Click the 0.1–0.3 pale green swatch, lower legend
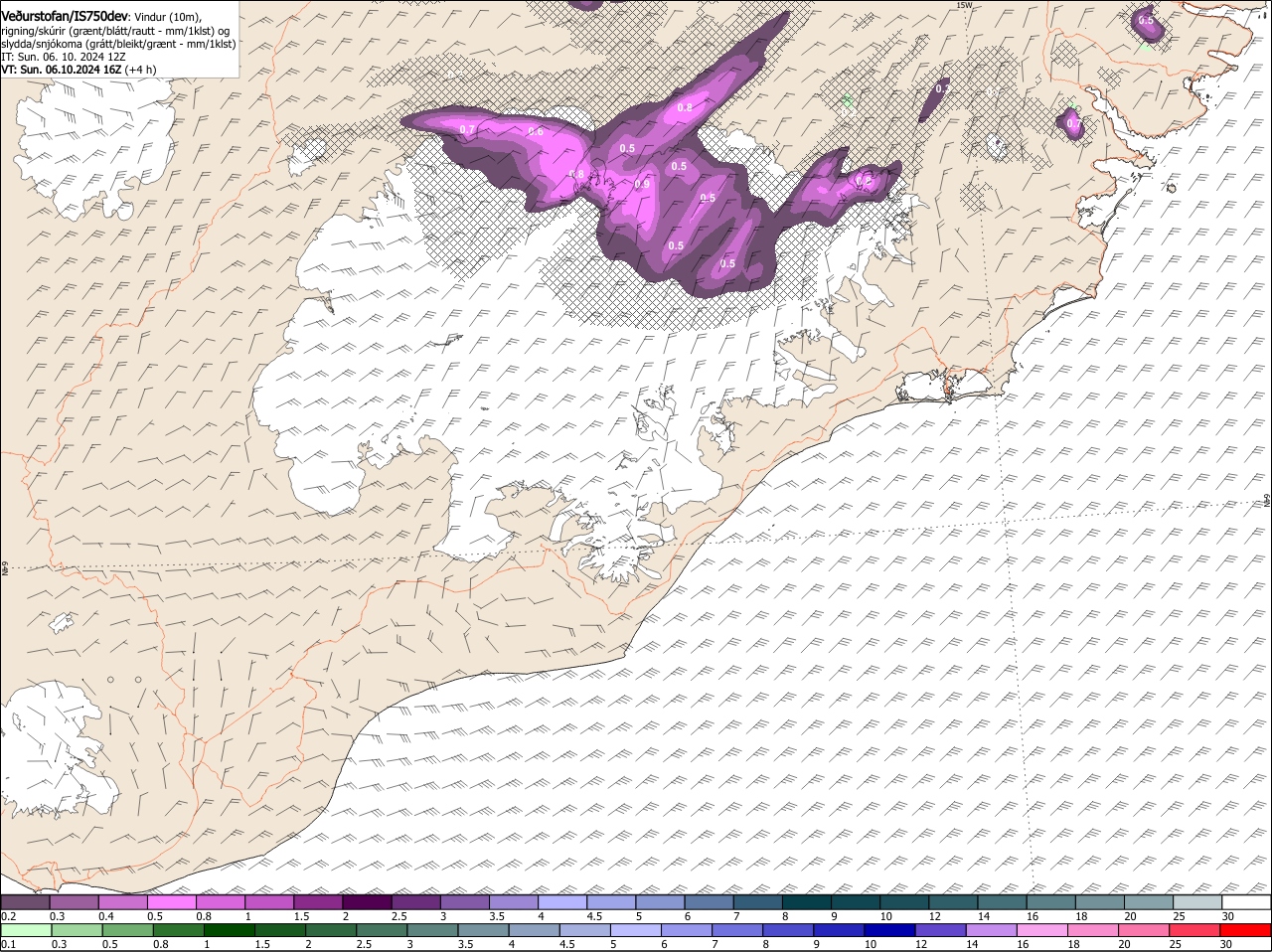Image resolution: width=1272 pixels, height=952 pixels. pyautogui.click(x=25, y=930)
